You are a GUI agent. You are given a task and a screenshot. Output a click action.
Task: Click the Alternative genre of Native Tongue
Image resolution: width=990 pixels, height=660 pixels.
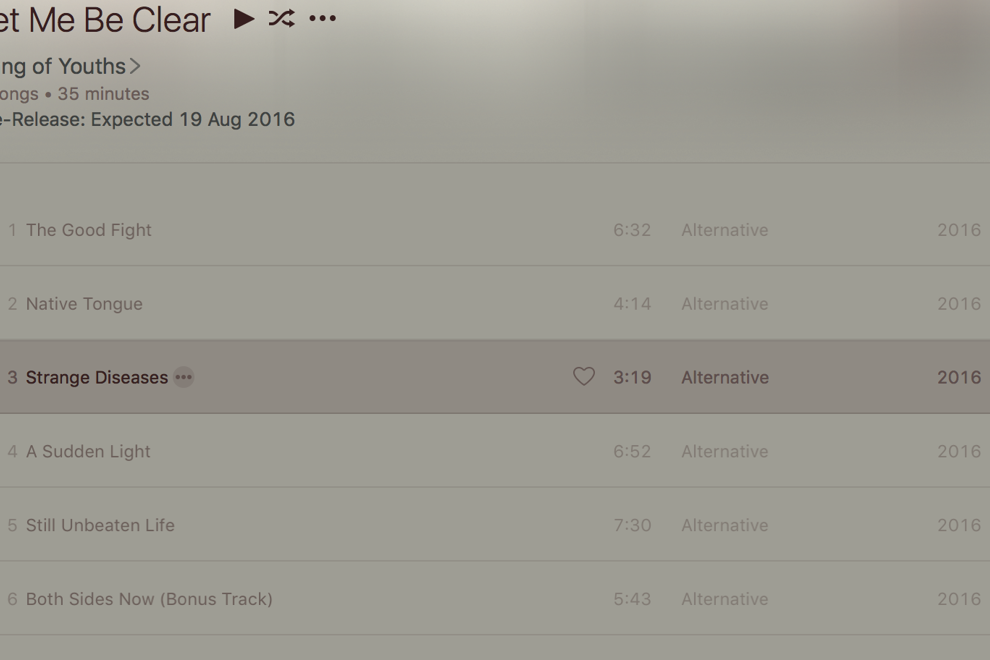tap(725, 304)
